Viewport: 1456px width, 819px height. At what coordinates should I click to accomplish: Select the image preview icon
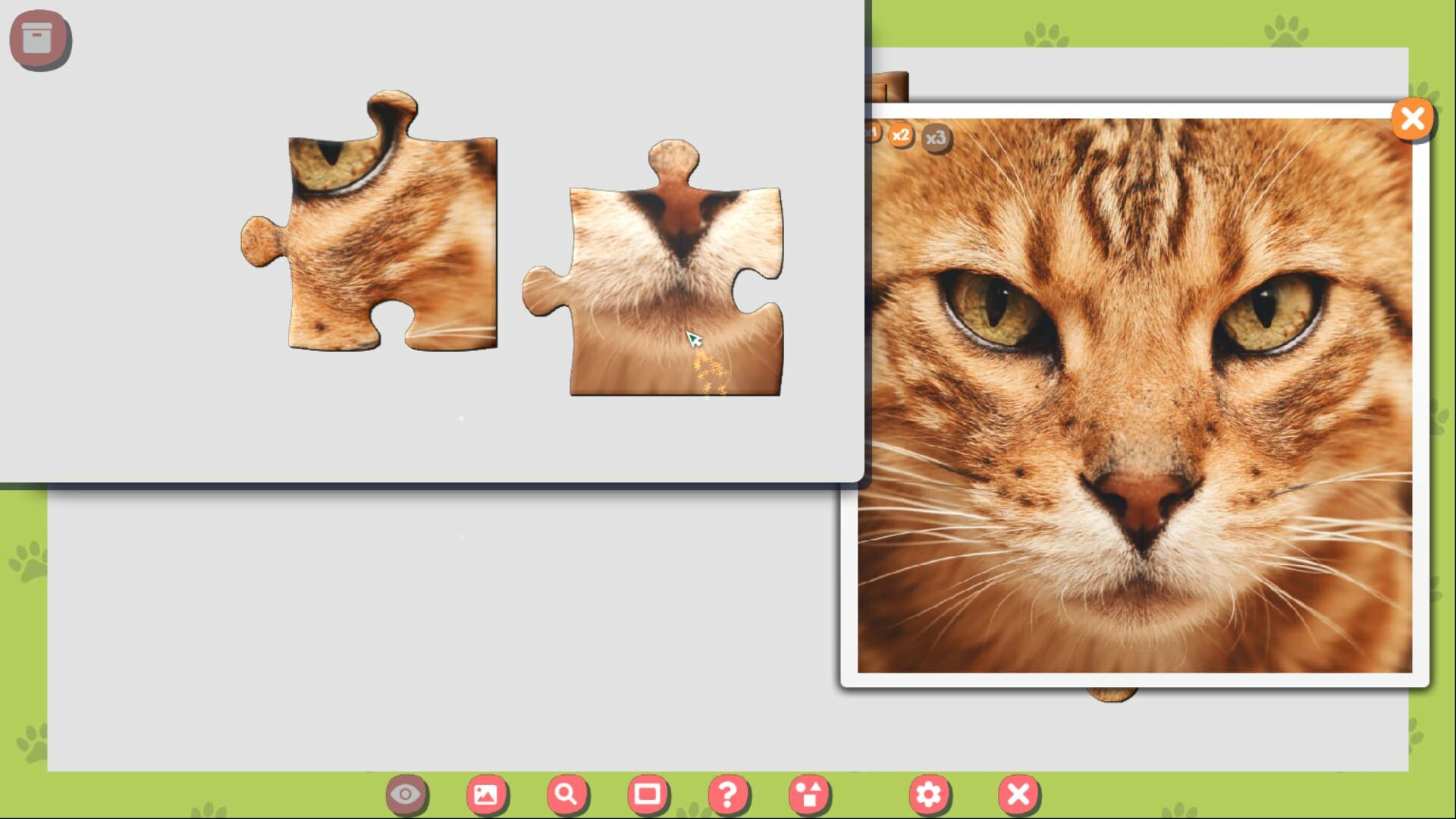pos(488,794)
